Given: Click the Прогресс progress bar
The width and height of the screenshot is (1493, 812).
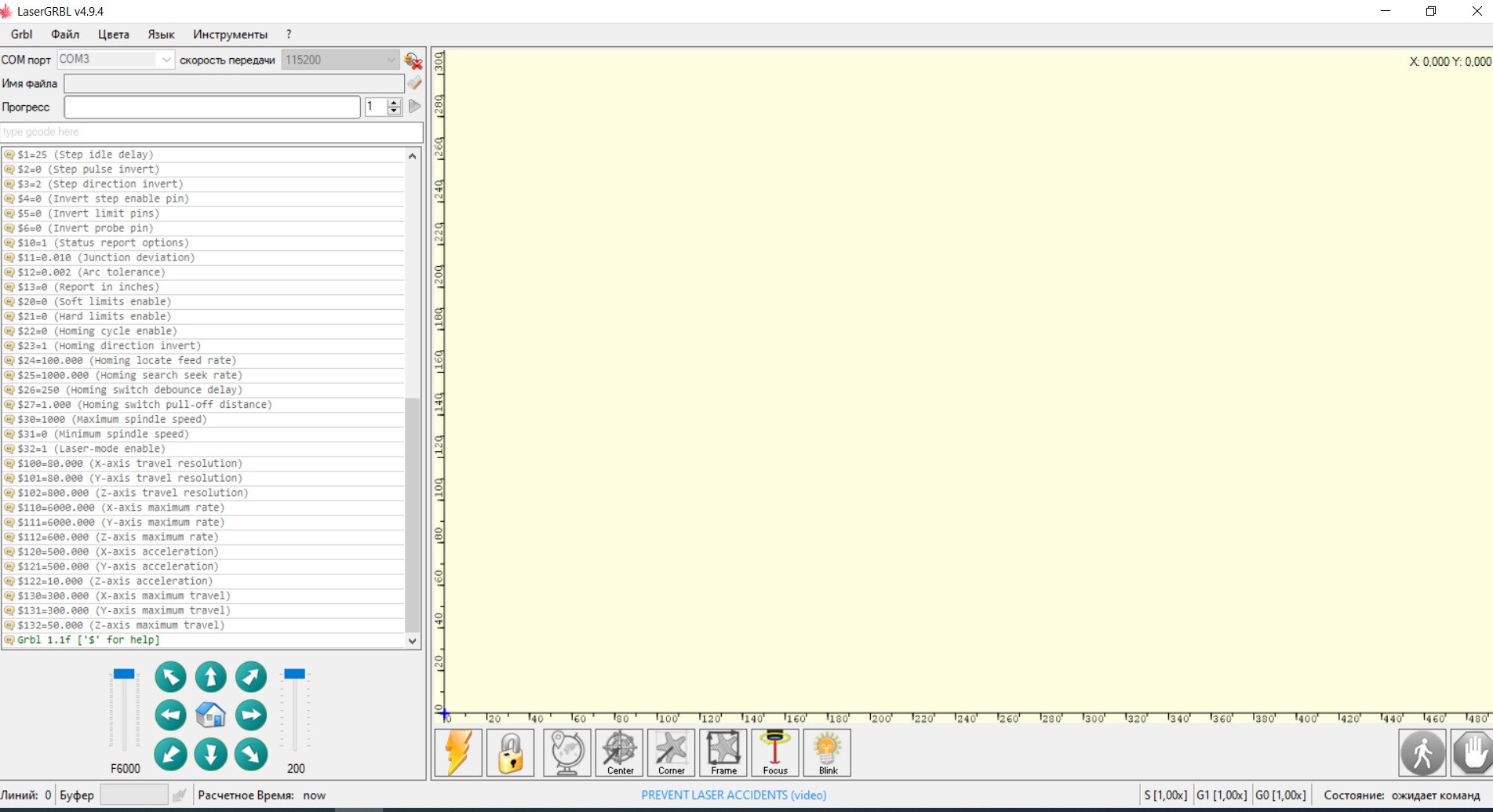Looking at the screenshot, I should [x=212, y=107].
